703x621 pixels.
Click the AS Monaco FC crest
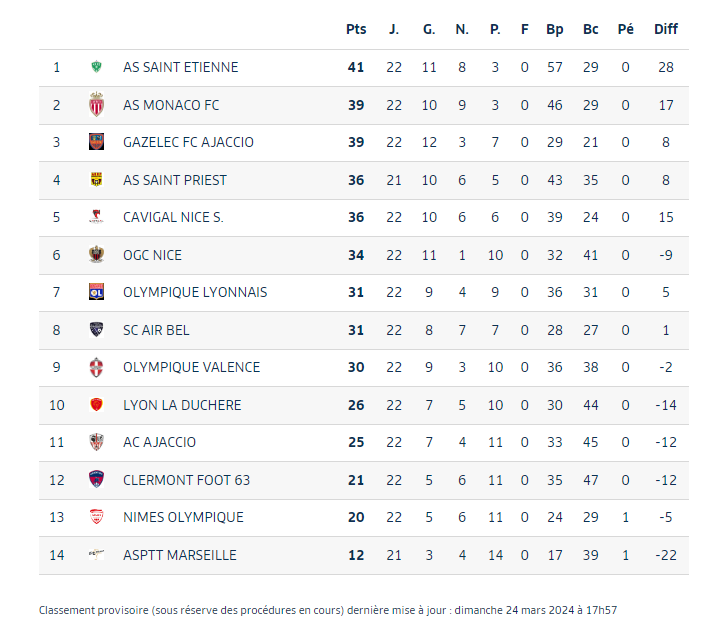coord(97,105)
